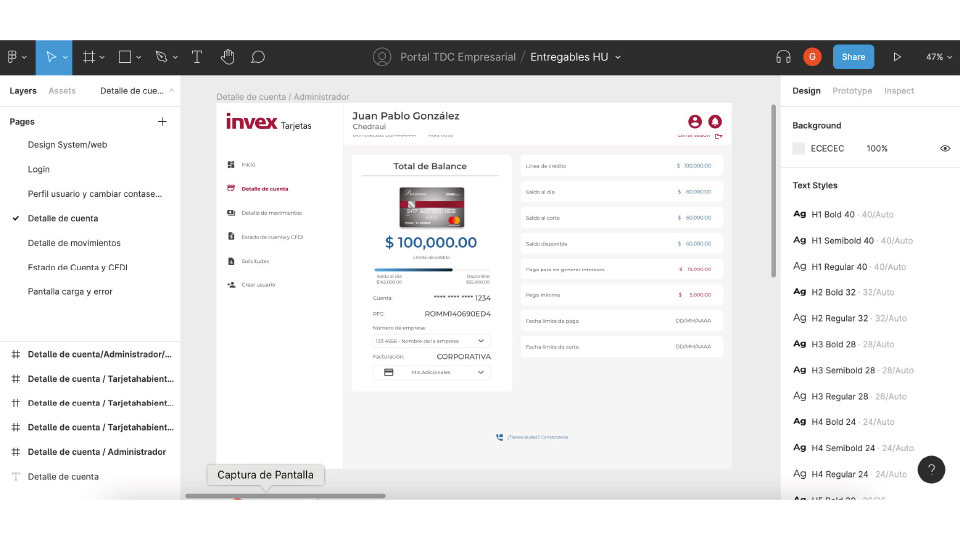960x540 pixels.
Task: Click the vertical canvas scrollbar
Action: click(x=773, y=191)
